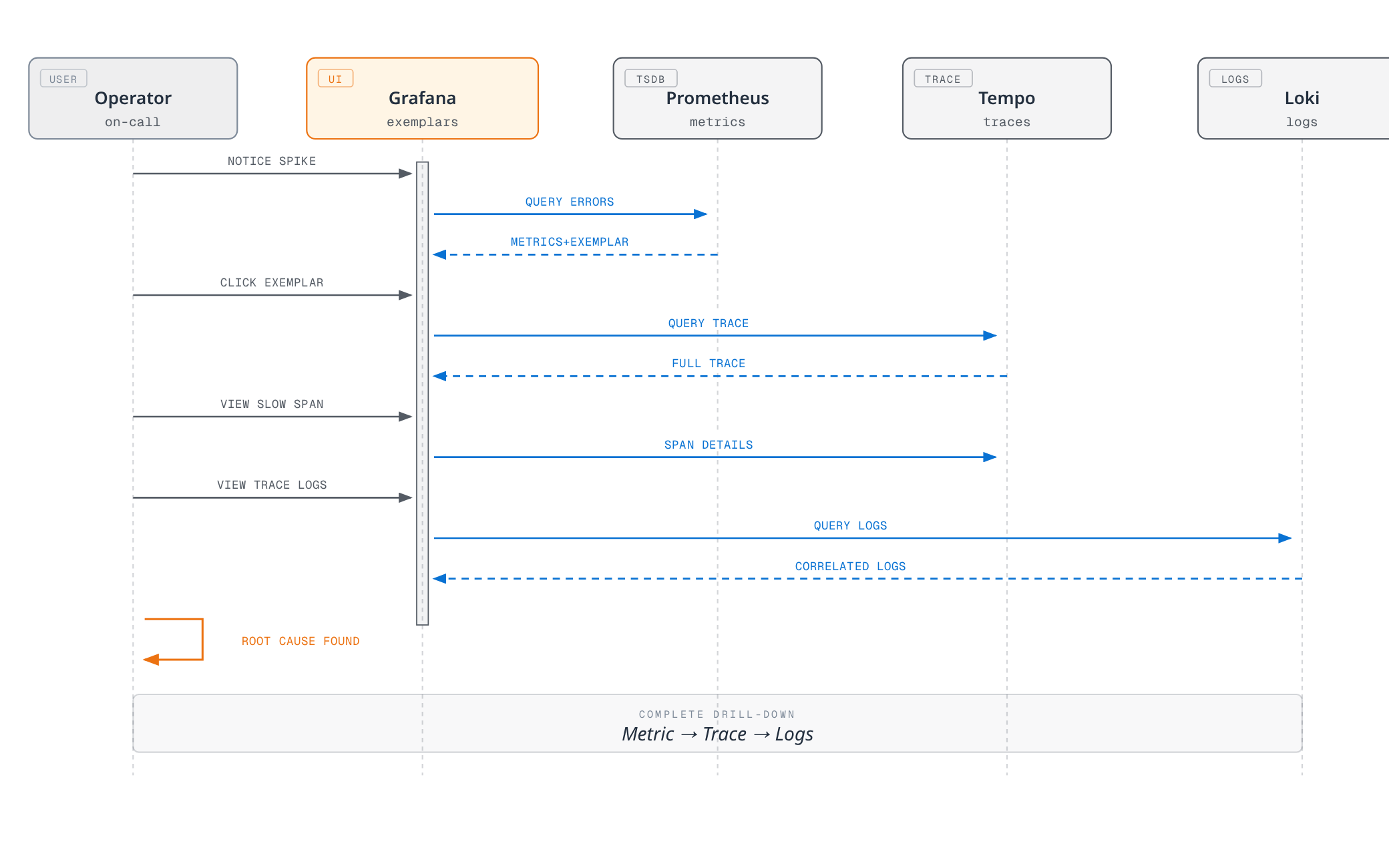The width and height of the screenshot is (1389, 868).
Task: Click the ROOT CAUSE FOUND label
Action: pyautogui.click(x=301, y=641)
